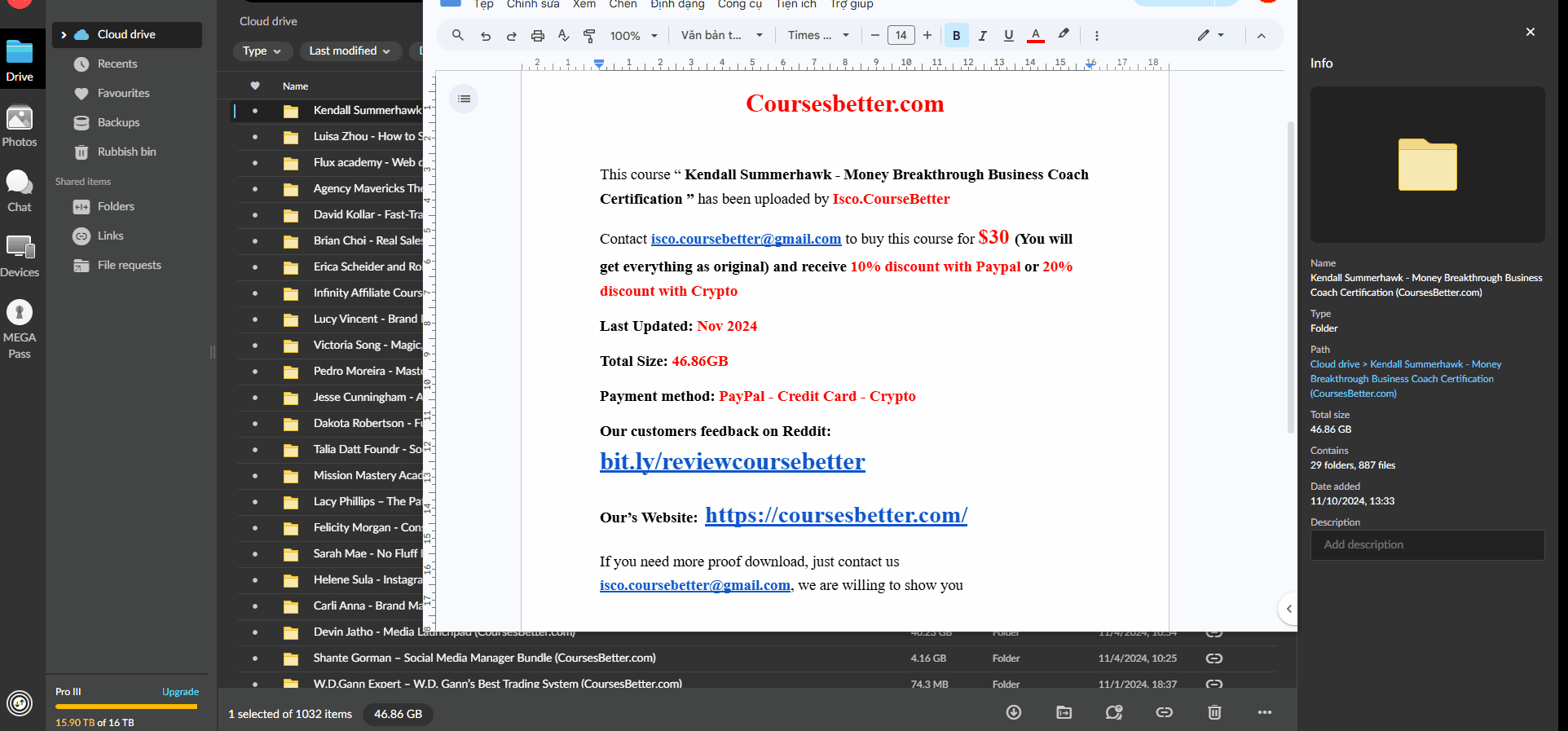Open the 100% zoom level dropdown
The width and height of the screenshot is (1568, 731).
(633, 36)
